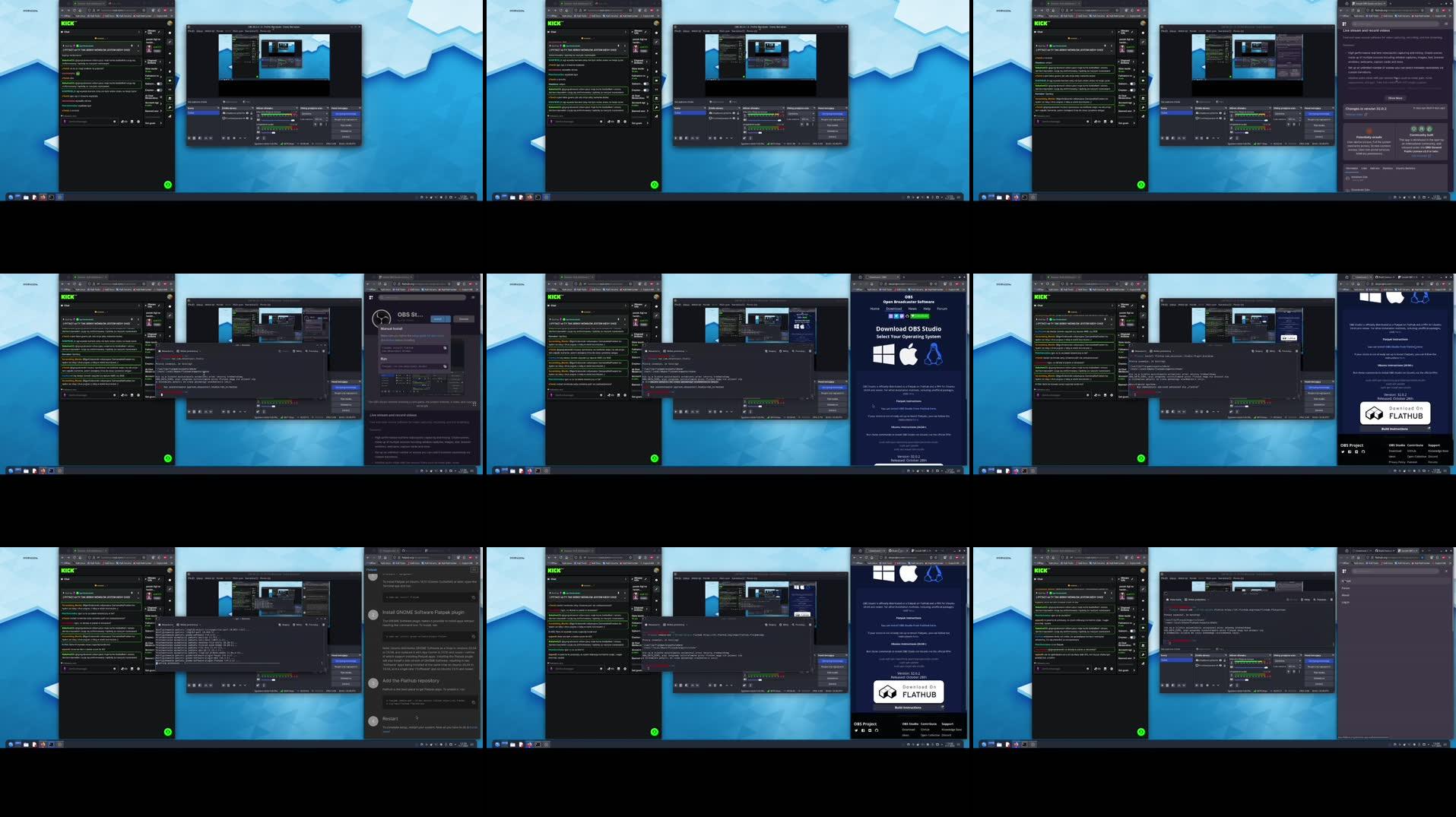Select the Apple logo to download macOS version
1456x817 pixels.
point(909,353)
